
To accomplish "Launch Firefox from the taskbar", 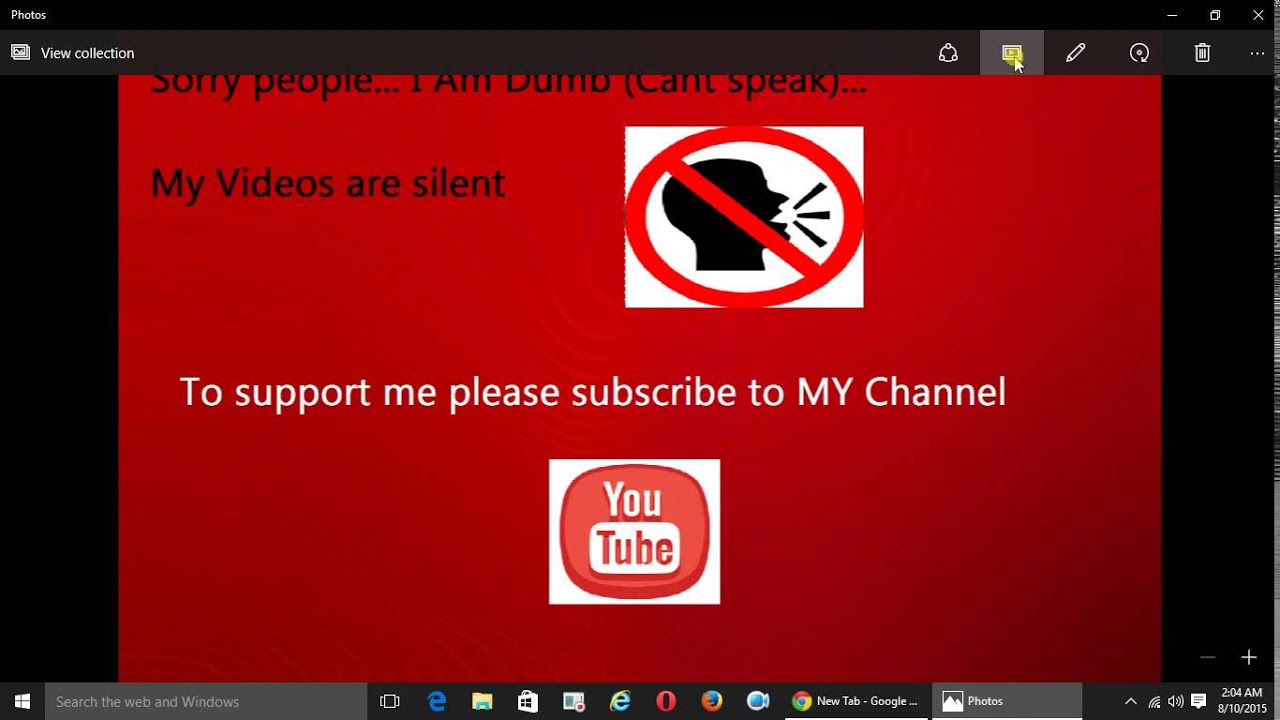I will [712, 701].
